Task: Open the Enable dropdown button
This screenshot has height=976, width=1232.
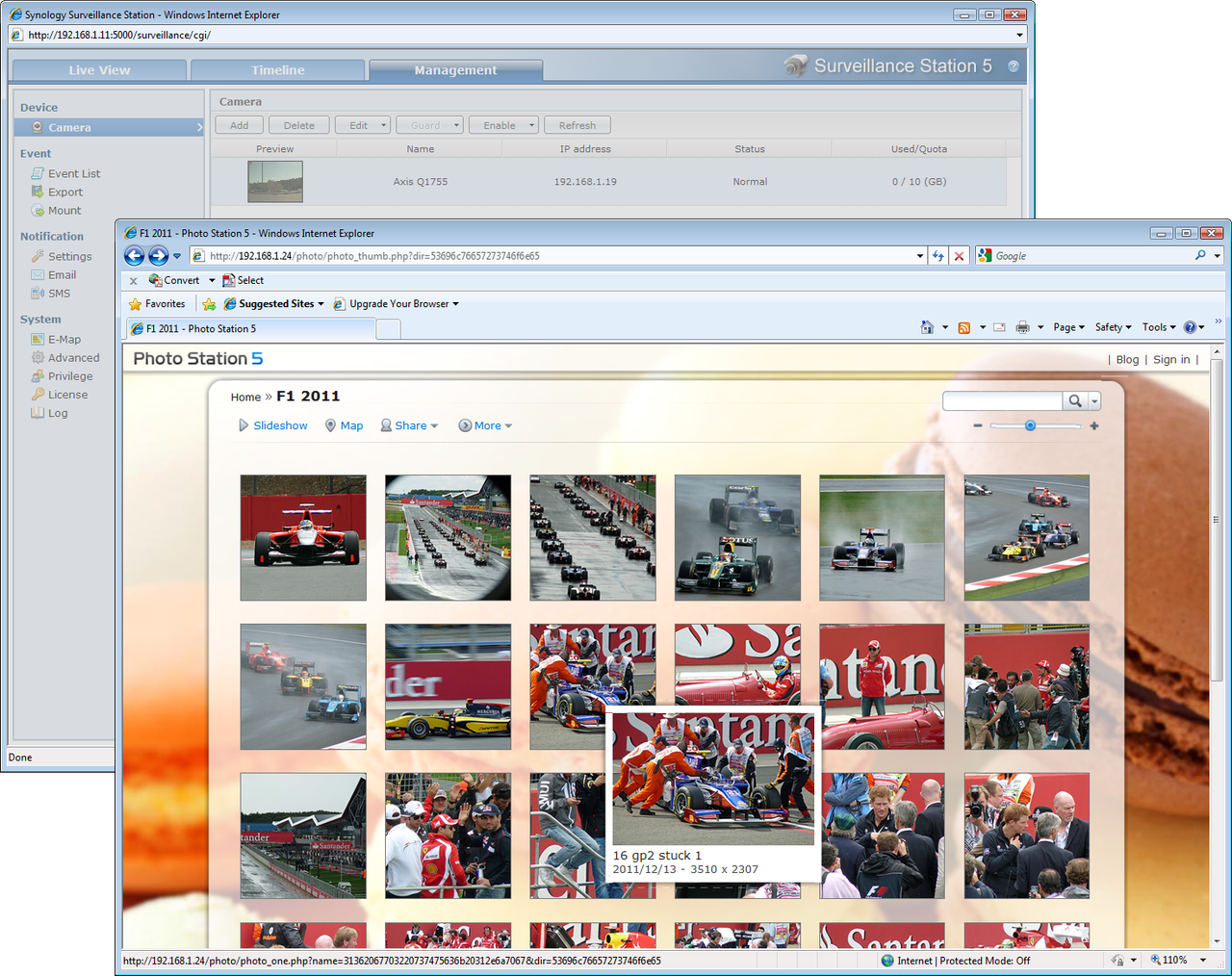Action: click(x=503, y=125)
